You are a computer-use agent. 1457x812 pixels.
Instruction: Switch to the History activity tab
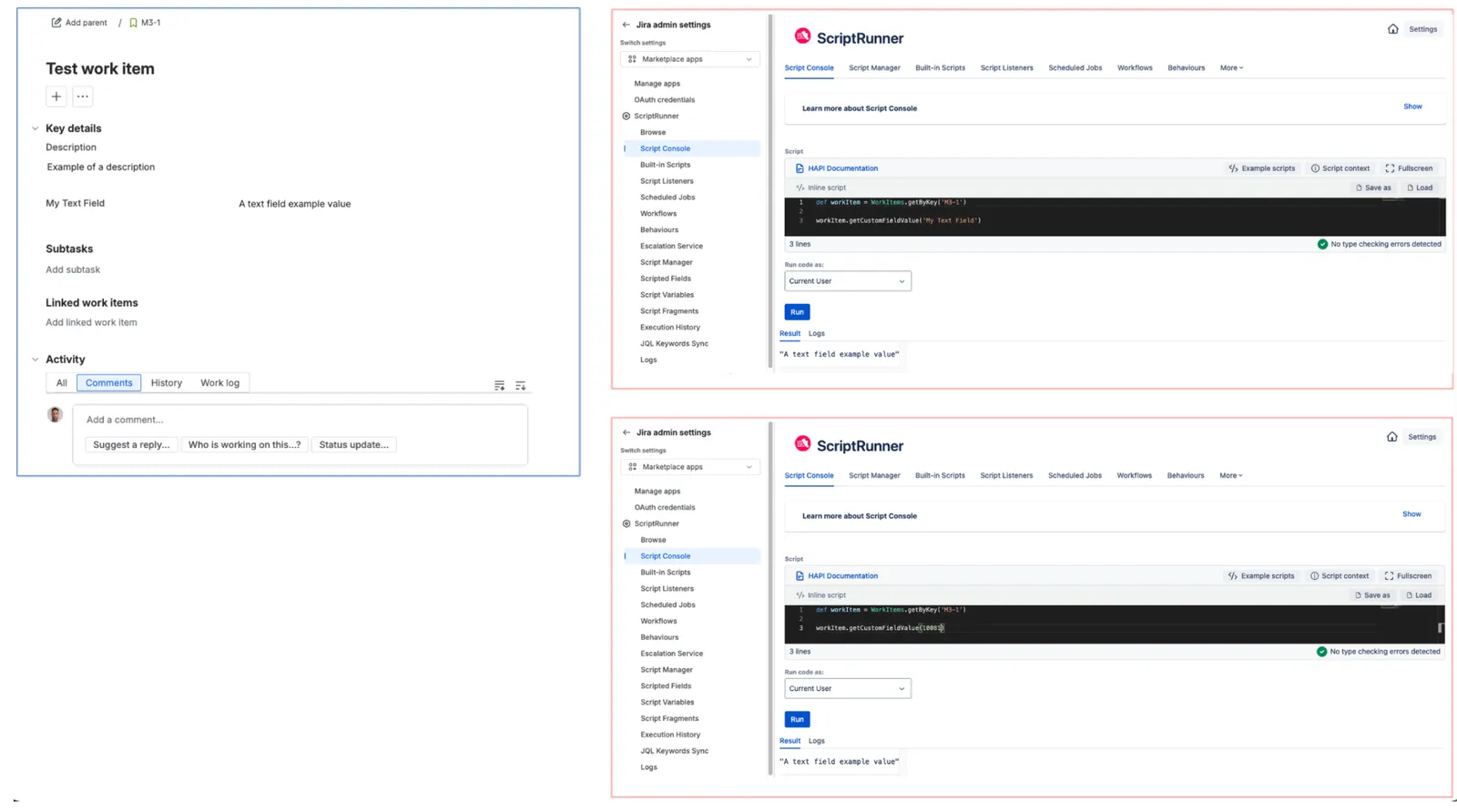click(x=167, y=383)
